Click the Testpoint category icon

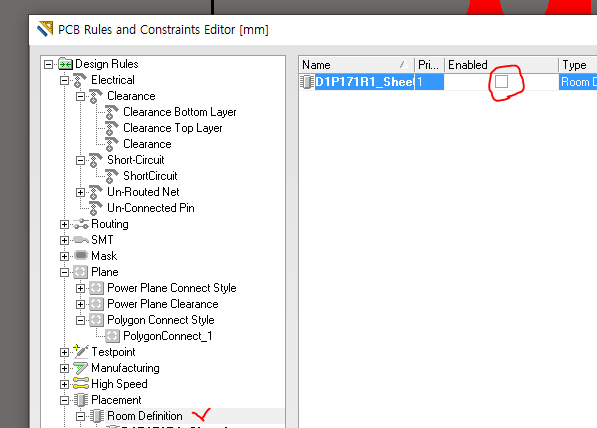pos(81,351)
